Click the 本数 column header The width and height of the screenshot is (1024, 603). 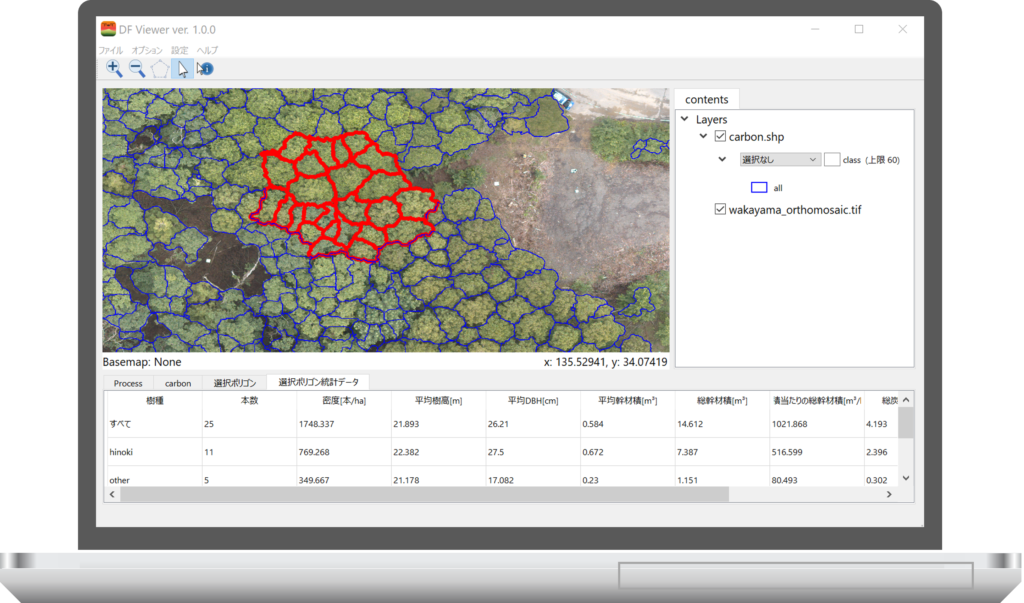(249, 400)
